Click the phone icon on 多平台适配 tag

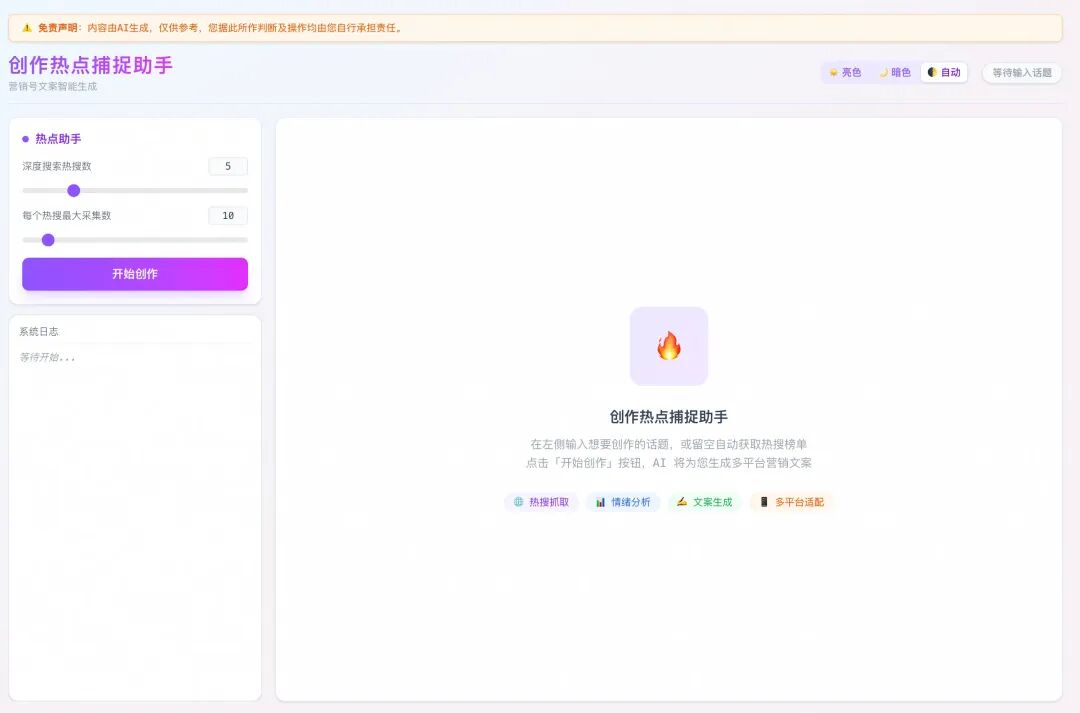763,502
